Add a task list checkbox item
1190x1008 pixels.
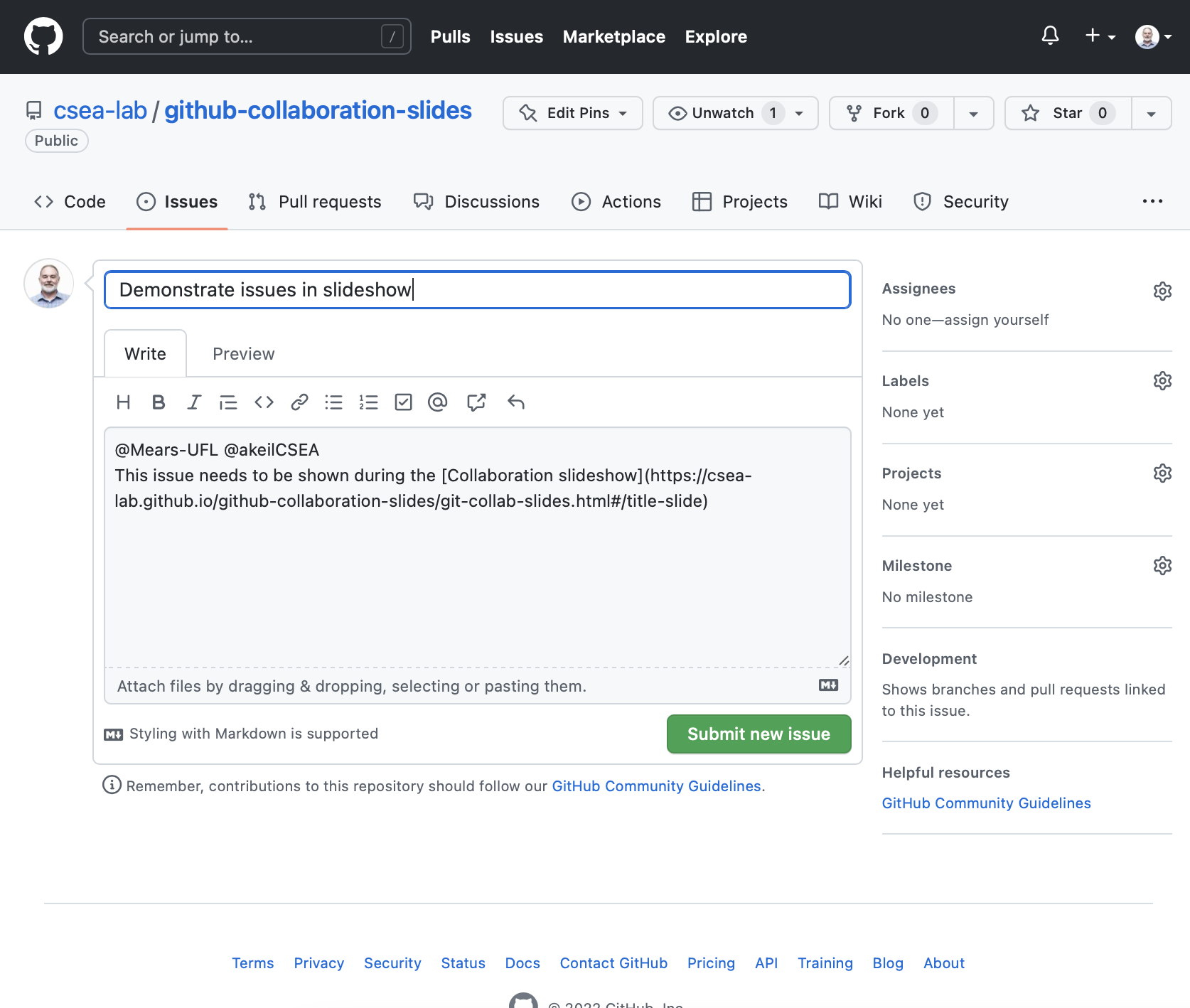tap(403, 402)
